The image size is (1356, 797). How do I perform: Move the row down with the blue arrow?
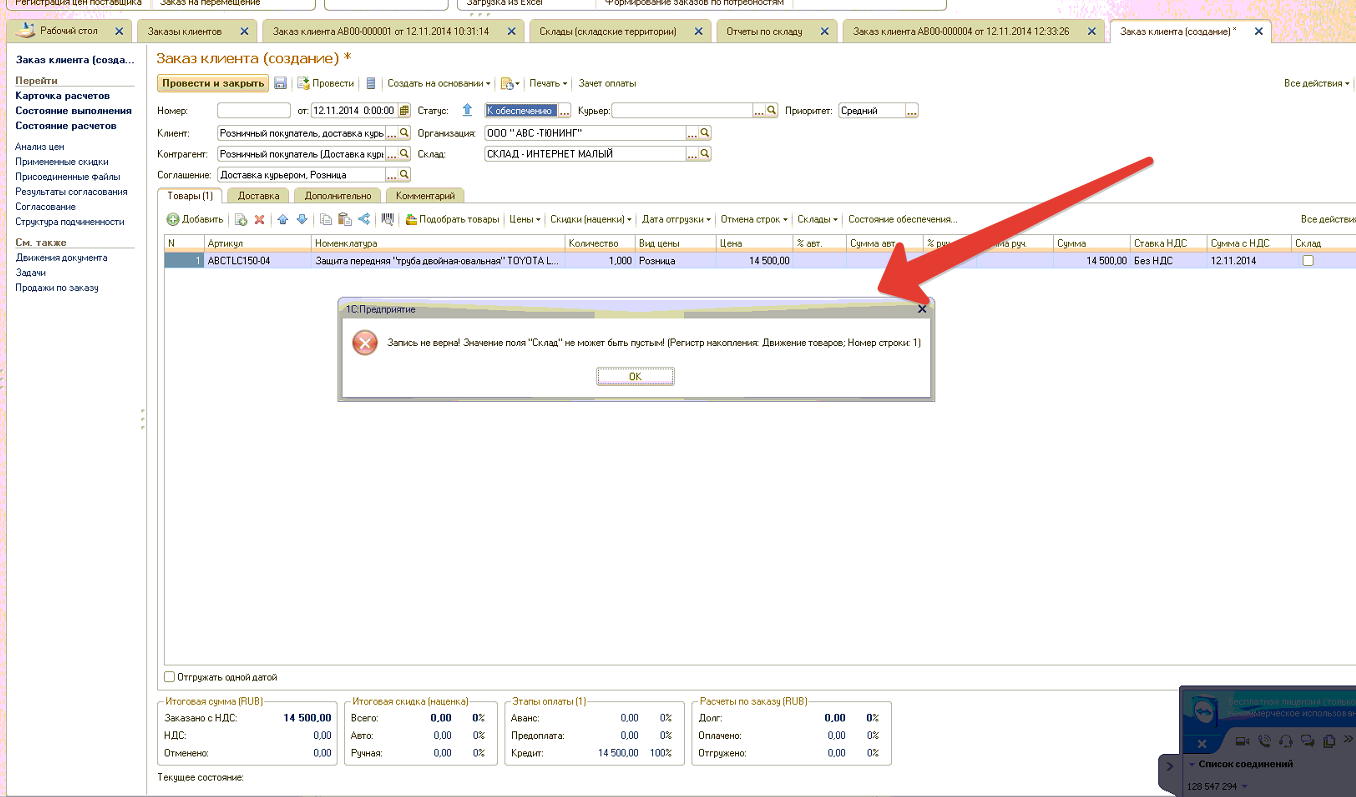click(301, 219)
